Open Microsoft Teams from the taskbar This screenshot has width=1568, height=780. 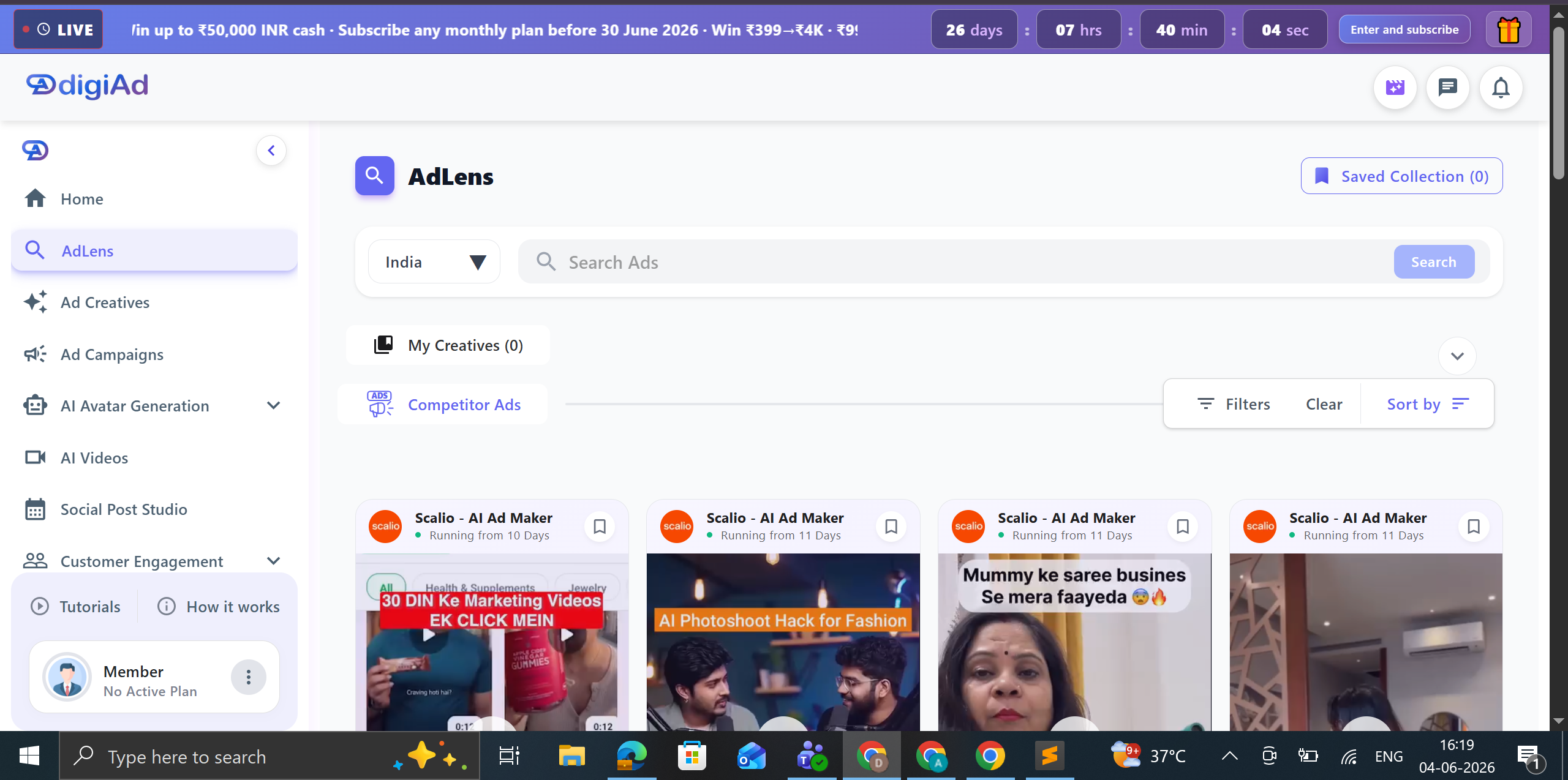tap(812, 756)
